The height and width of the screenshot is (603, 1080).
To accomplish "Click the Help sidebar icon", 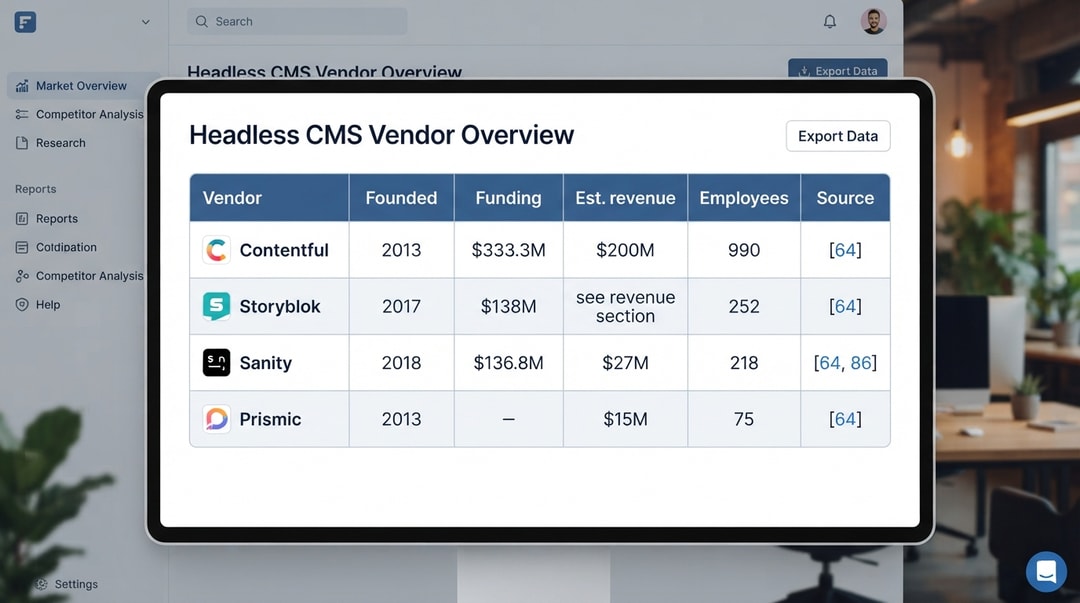I will (22, 305).
